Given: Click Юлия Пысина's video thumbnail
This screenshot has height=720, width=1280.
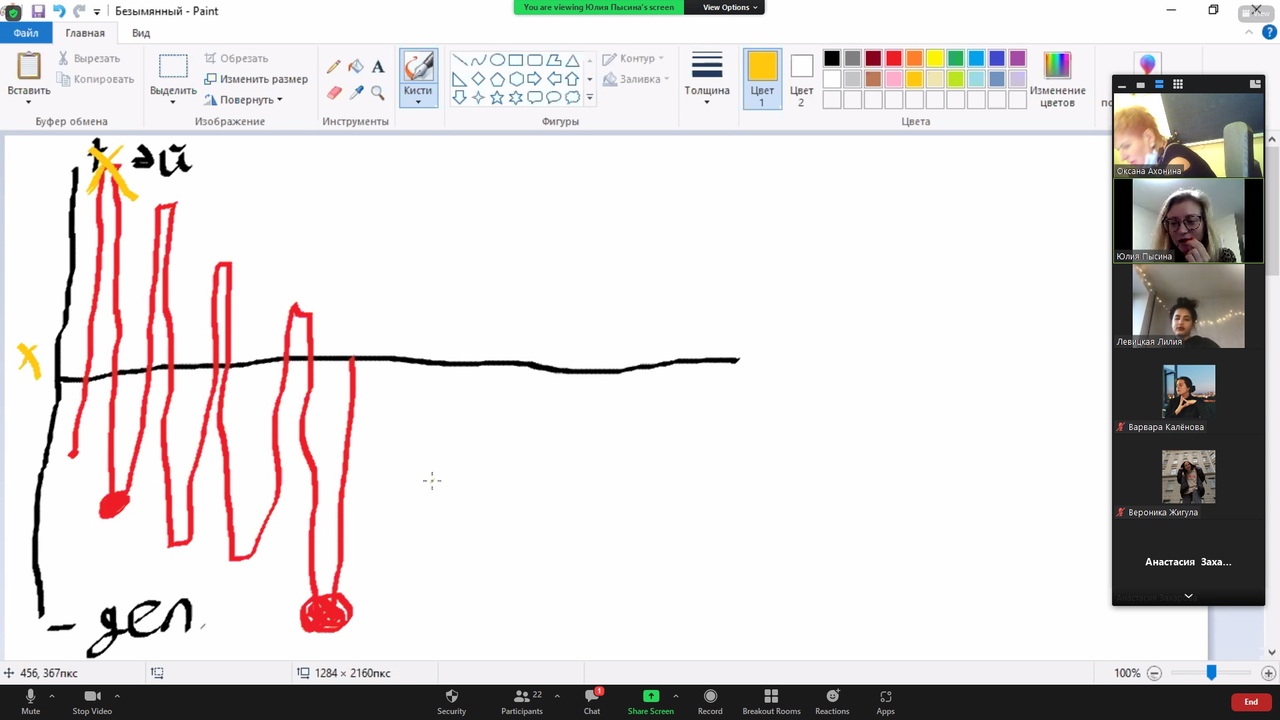Looking at the screenshot, I should (1188, 220).
